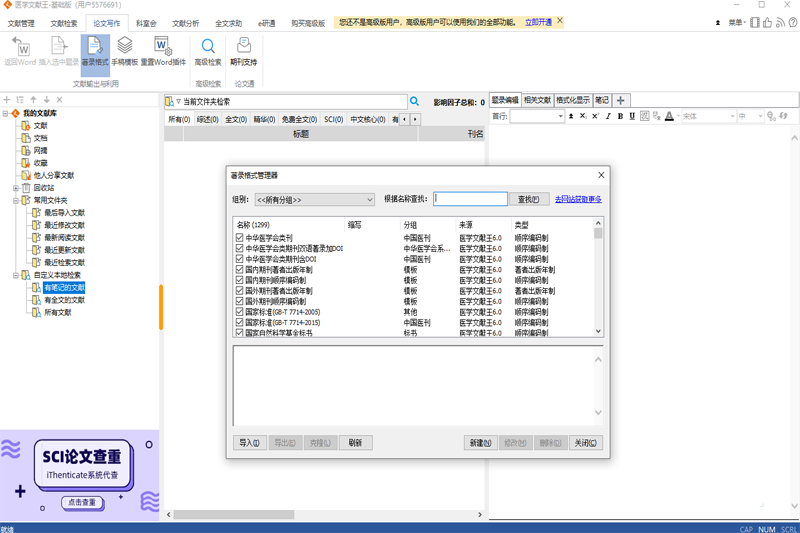Click the plus icon above the library tree
Image resolution: width=800 pixels, height=533 pixels.
pyautogui.click(x=7, y=100)
